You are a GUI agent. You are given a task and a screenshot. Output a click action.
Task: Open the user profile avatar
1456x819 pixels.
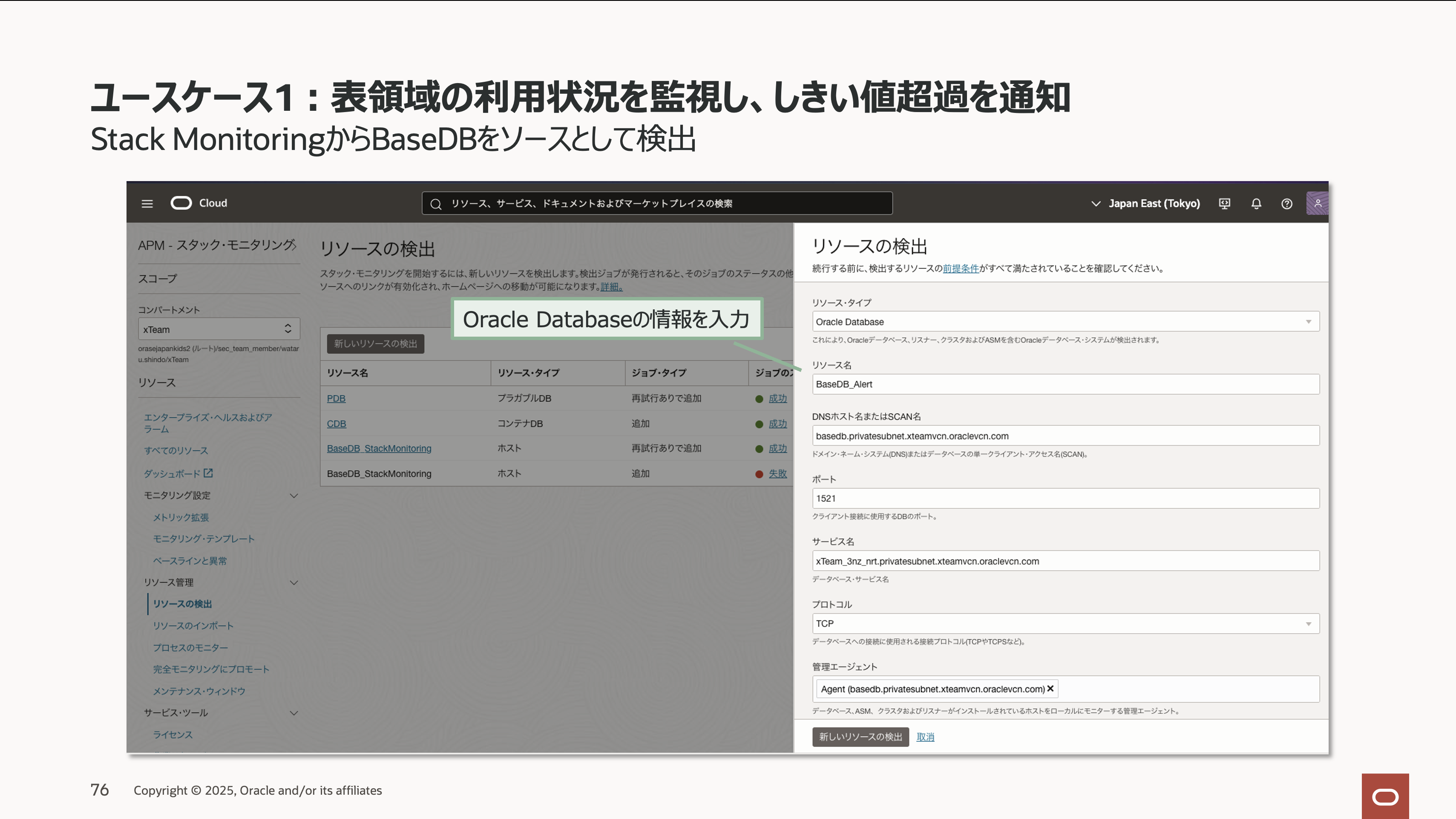coord(1317,204)
